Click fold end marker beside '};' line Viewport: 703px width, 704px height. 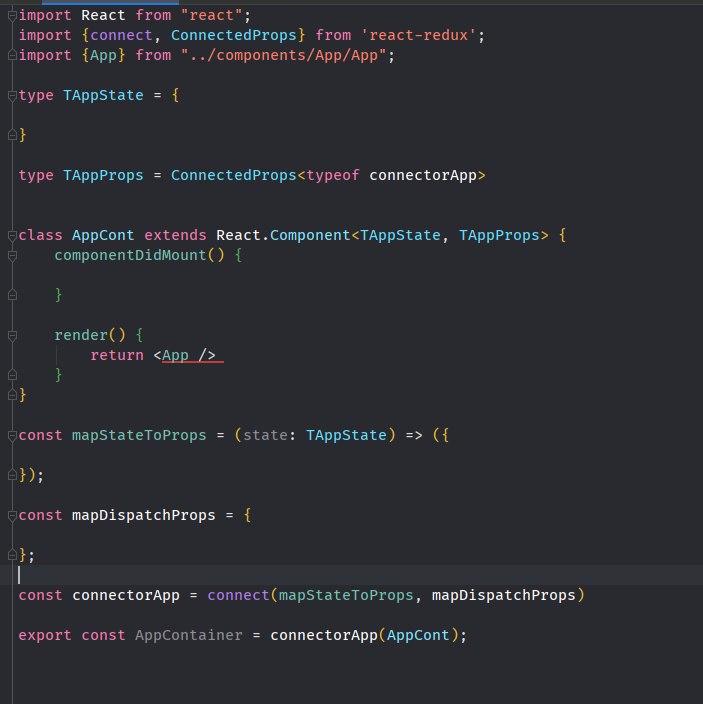coord(13,555)
